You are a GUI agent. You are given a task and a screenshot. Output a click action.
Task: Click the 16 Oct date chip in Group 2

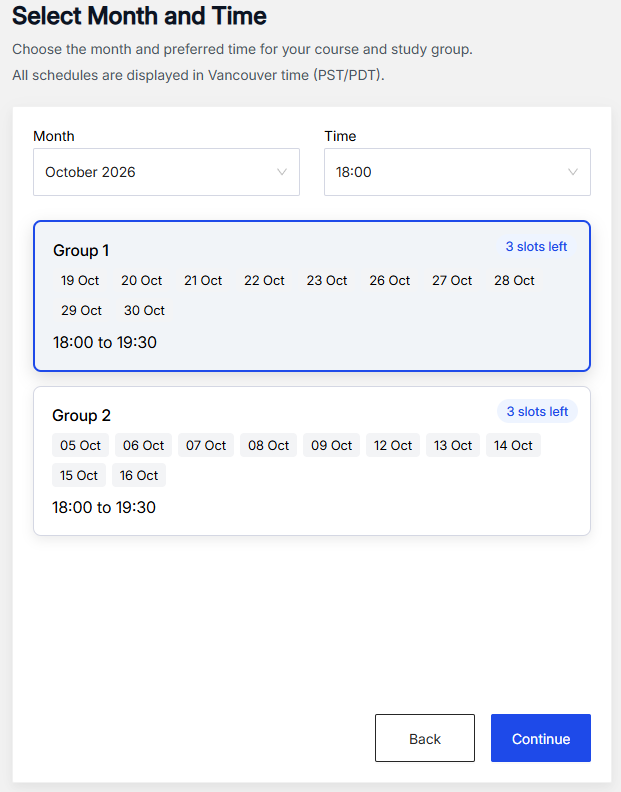coord(139,475)
